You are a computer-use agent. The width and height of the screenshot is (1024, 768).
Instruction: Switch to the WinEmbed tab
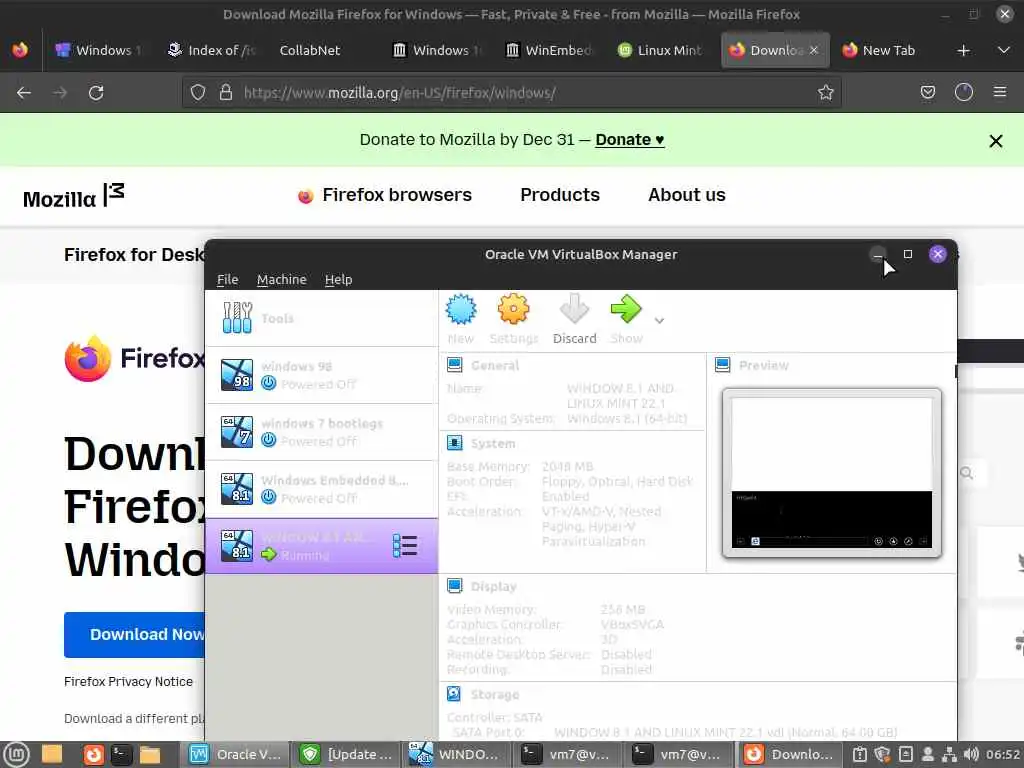[x=549, y=50]
